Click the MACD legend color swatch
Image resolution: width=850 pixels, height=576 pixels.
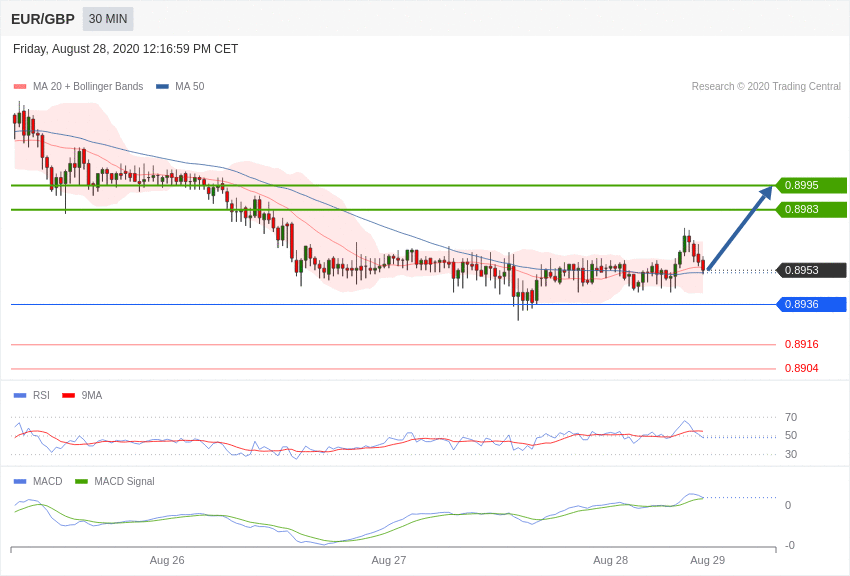pos(20,481)
